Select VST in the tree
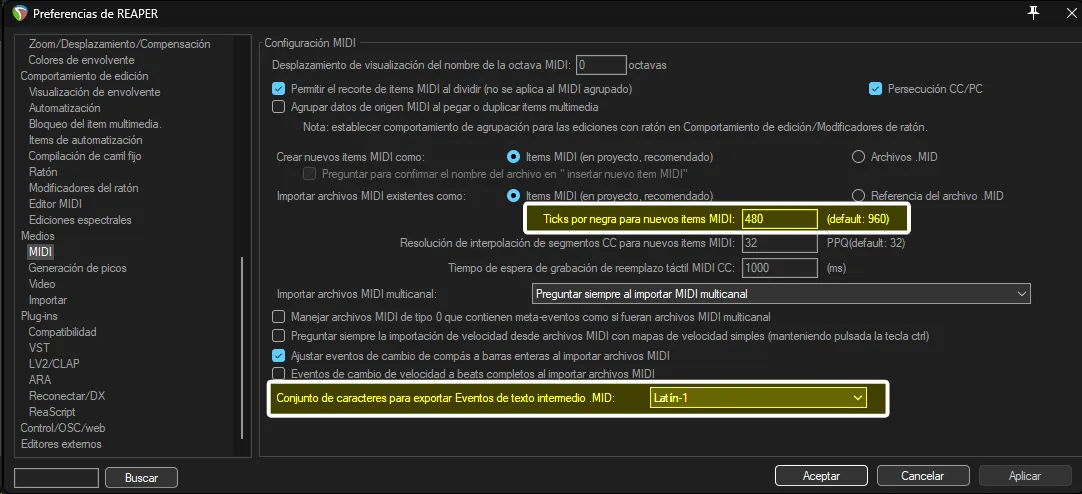Viewport: 1082px width, 494px height. 39,348
